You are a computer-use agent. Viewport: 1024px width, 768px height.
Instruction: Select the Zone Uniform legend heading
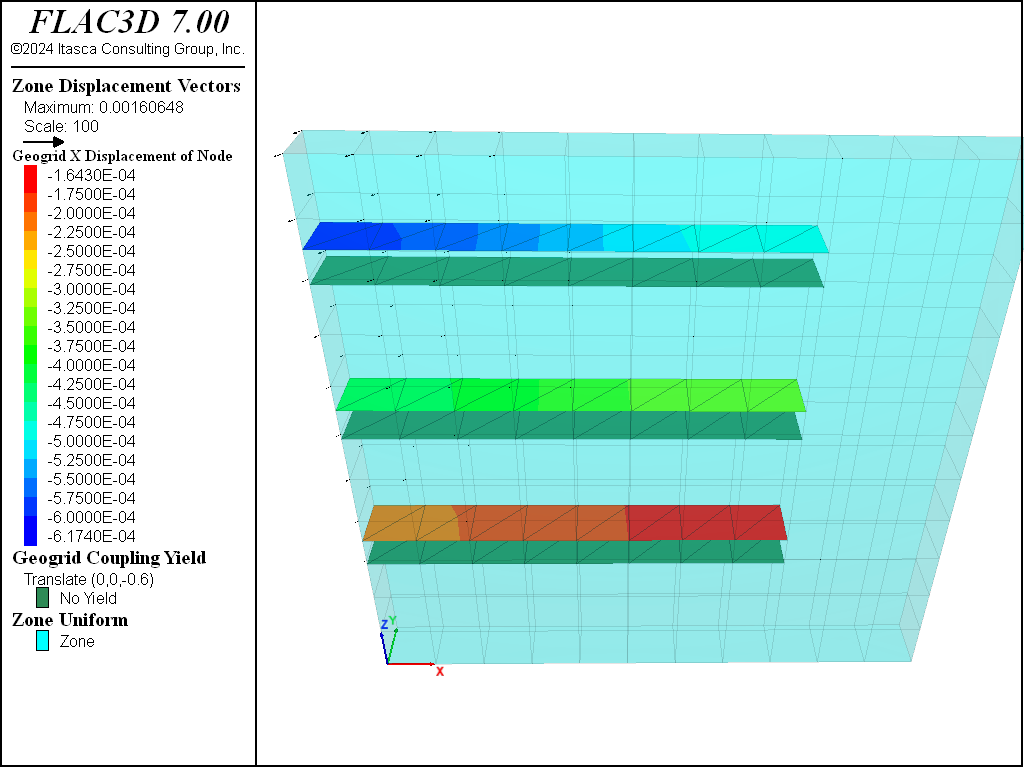tap(70, 620)
